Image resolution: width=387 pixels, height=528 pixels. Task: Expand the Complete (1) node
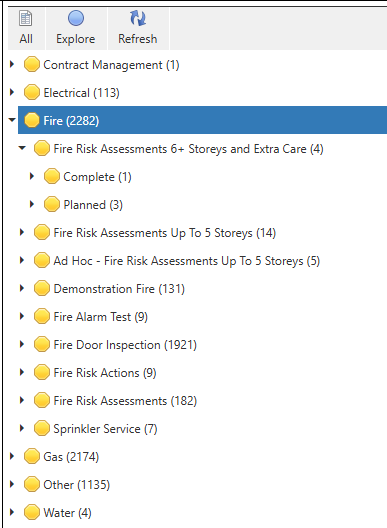coord(32,176)
